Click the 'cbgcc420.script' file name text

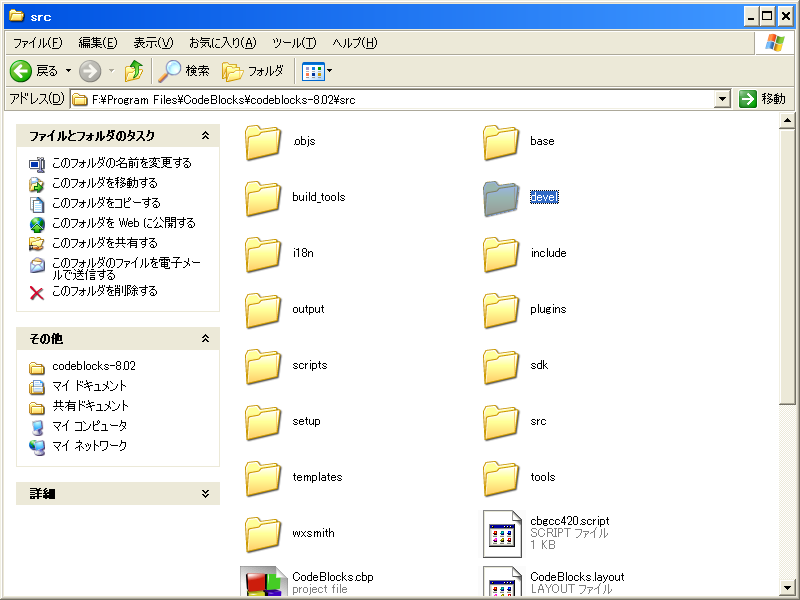(570, 521)
